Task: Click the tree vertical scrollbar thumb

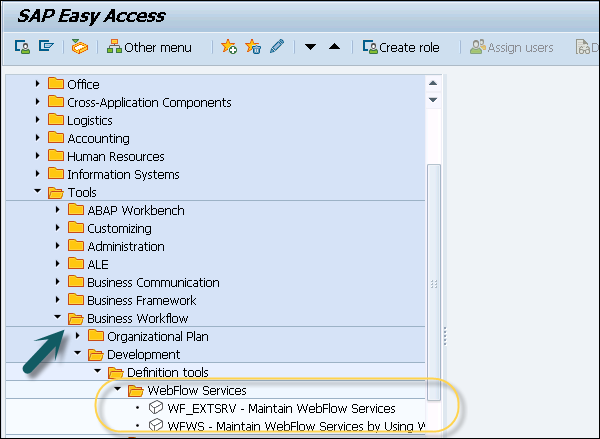Action: tap(434, 280)
